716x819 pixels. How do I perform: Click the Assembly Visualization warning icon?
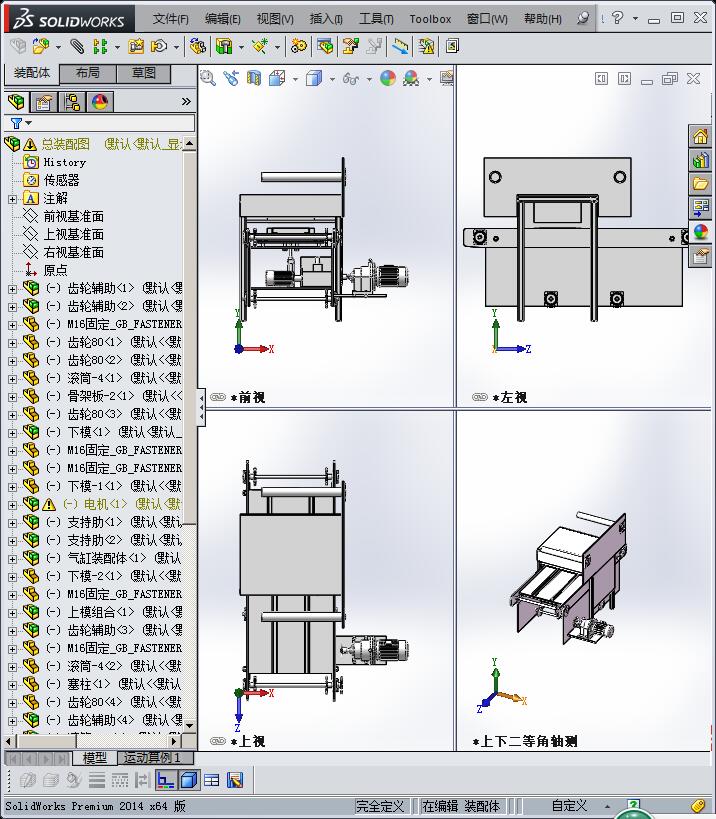426,46
